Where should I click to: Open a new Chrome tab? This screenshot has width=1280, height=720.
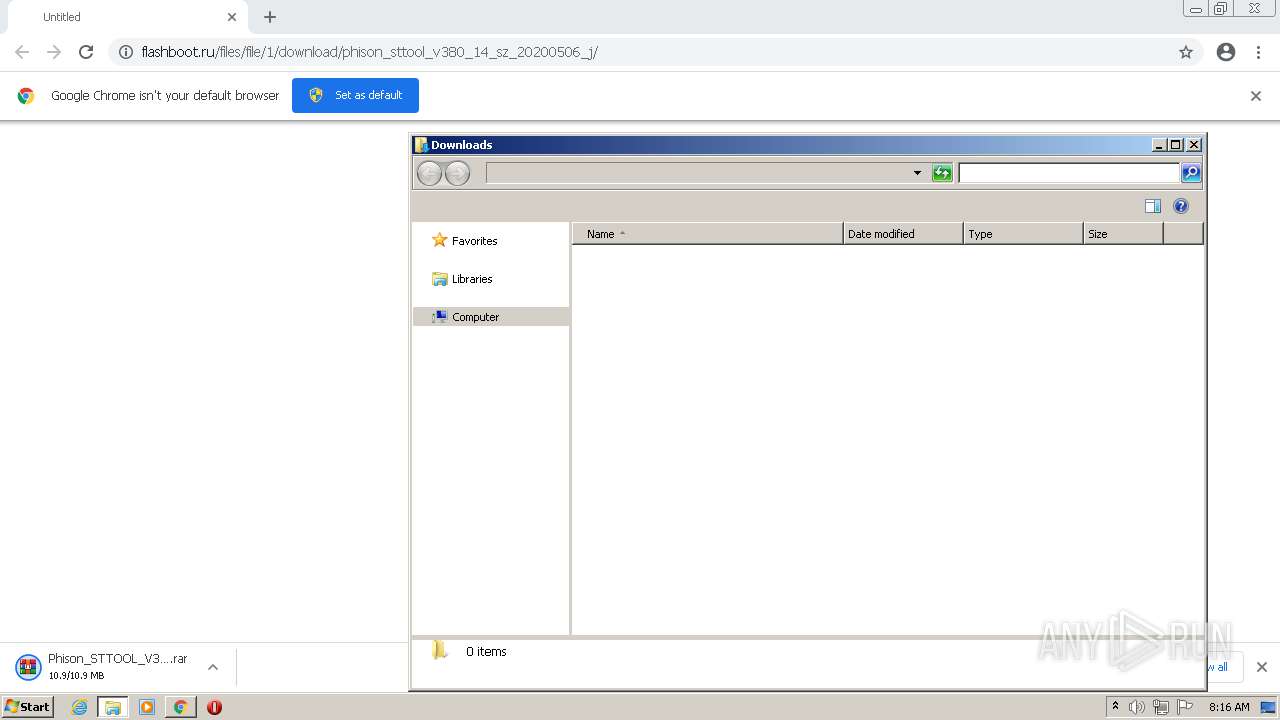pyautogui.click(x=270, y=17)
